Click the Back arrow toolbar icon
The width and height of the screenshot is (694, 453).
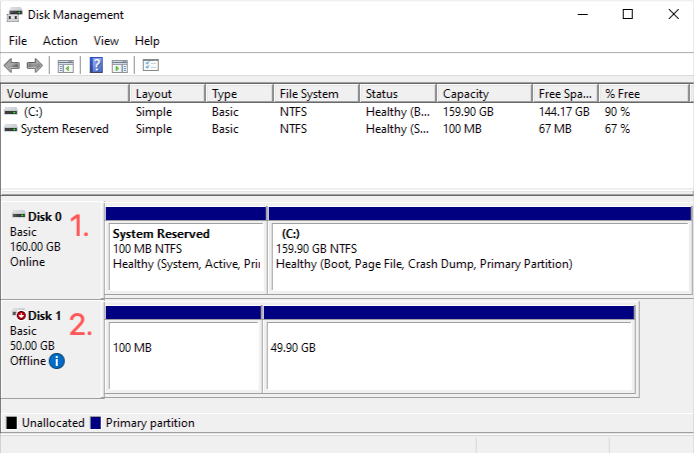pyautogui.click(x=12, y=66)
